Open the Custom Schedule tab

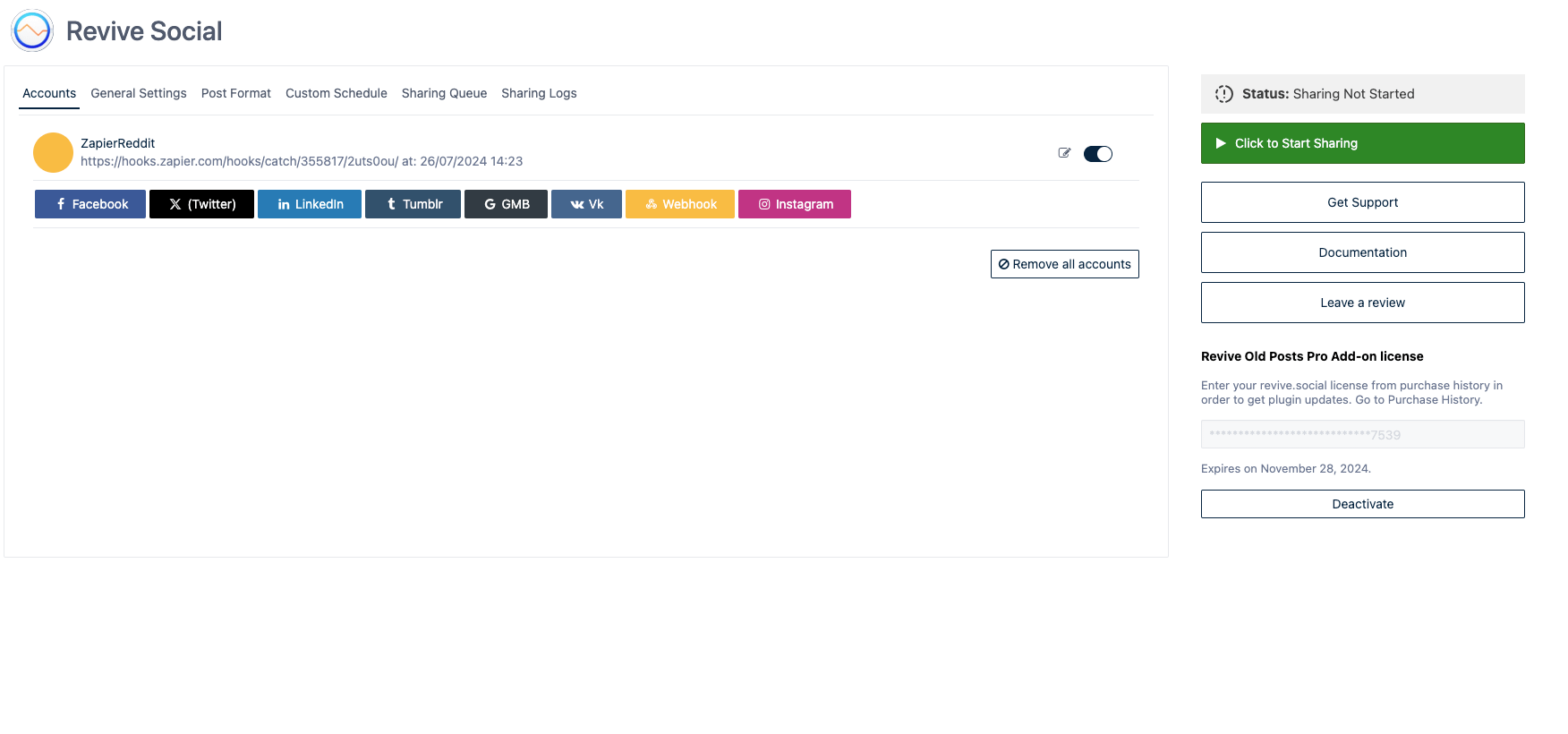pos(337,93)
